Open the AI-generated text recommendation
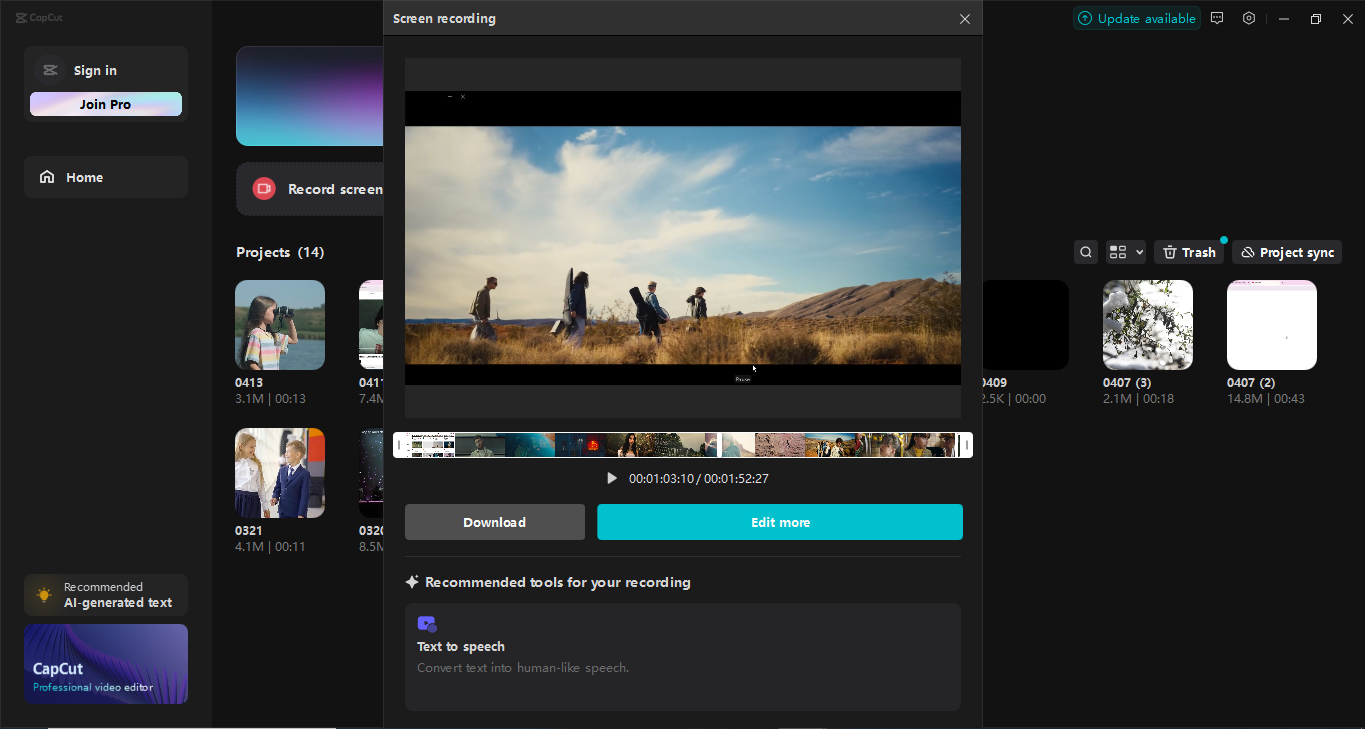This screenshot has height=729, width=1365. click(105, 595)
